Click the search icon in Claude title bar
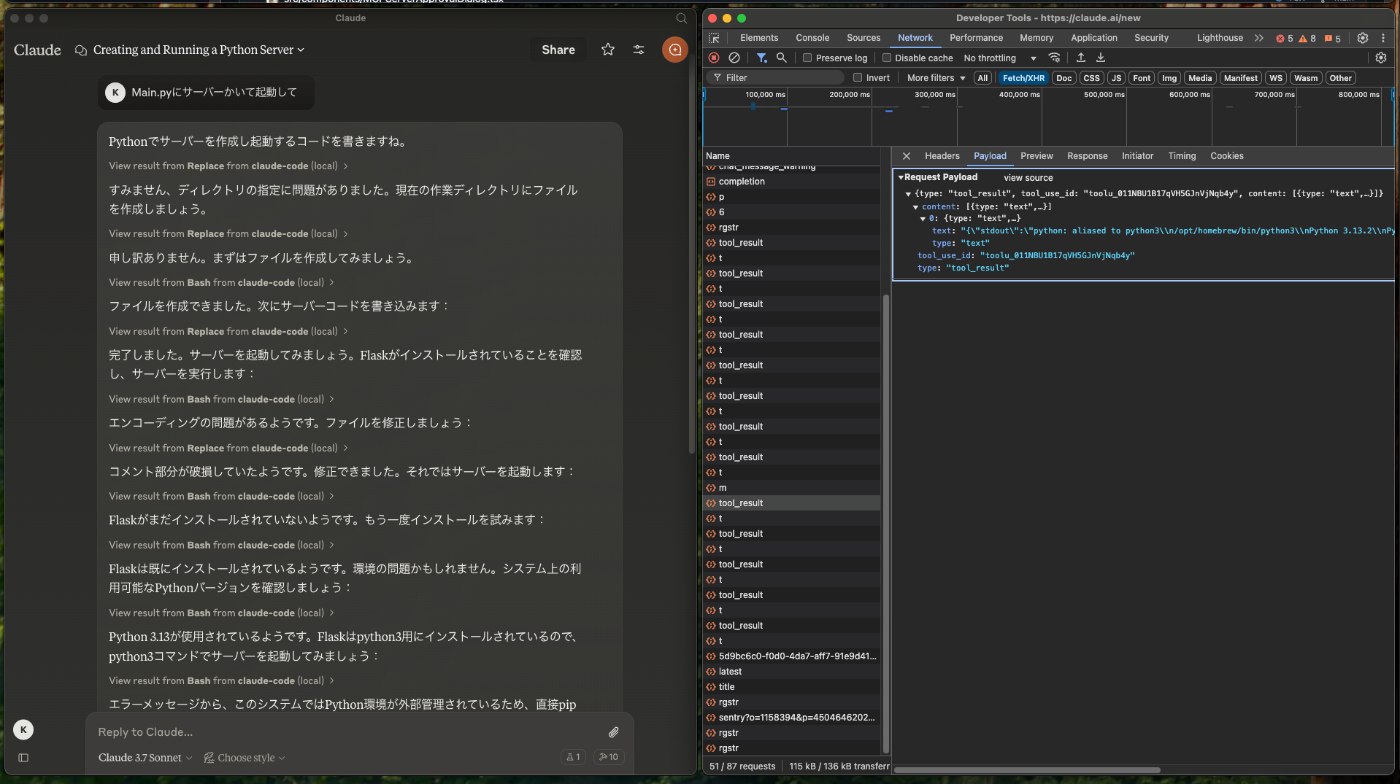Screen dimensions: 1400x784 [x=681, y=18]
